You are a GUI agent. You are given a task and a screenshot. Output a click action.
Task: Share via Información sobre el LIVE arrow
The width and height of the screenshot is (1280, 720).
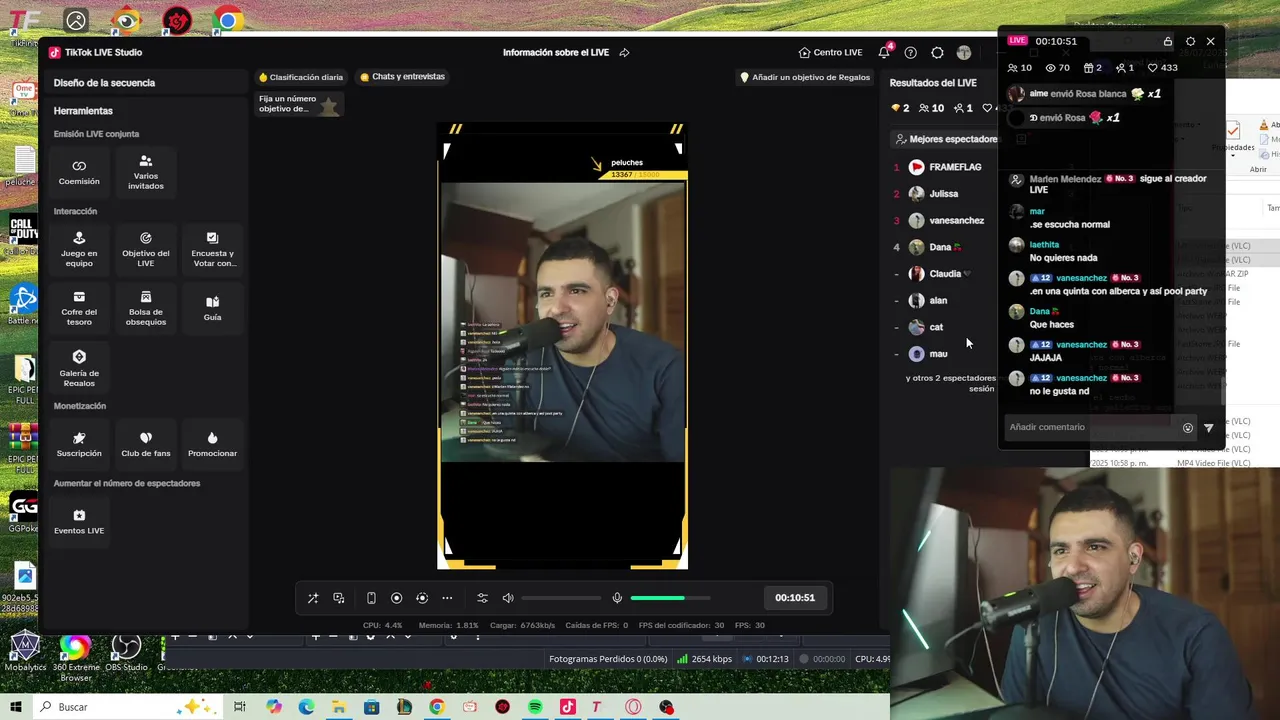(625, 53)
